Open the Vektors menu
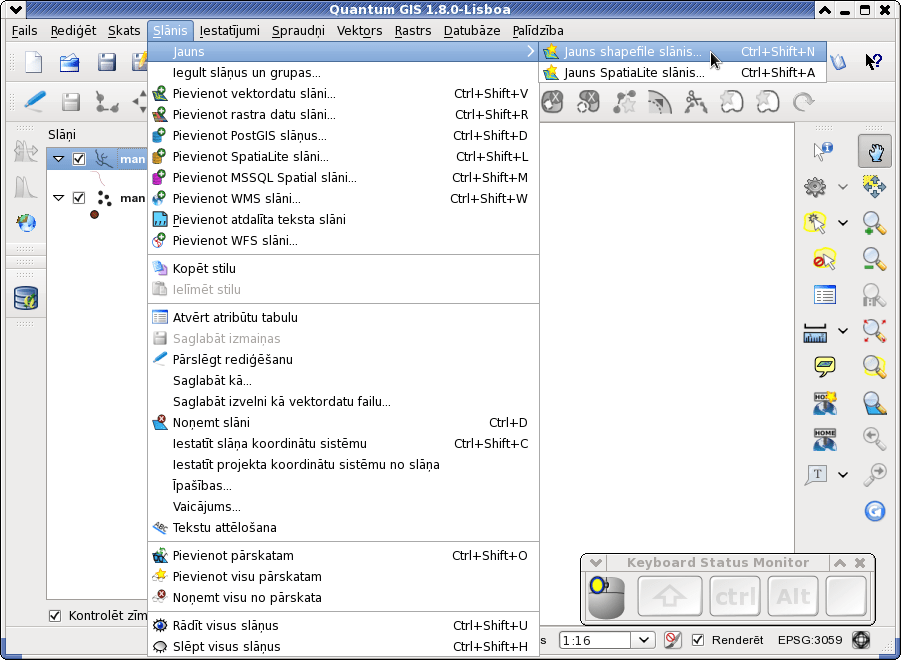This screenshot has height=660, width=901. point(359,30)
